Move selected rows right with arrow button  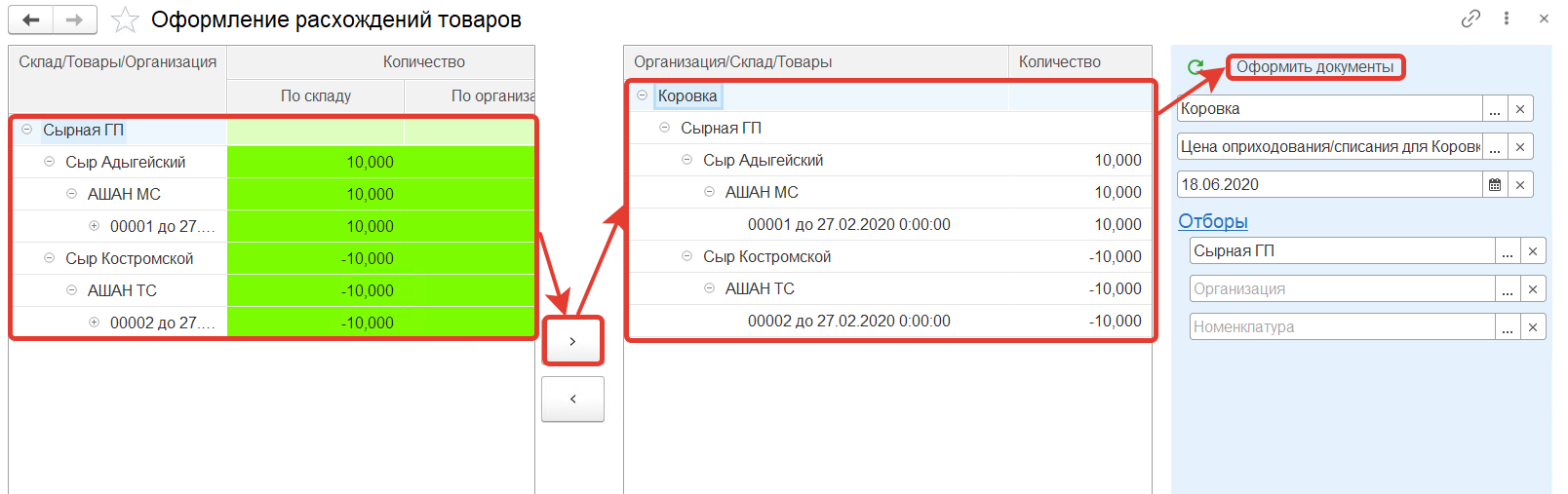point(572,341)
